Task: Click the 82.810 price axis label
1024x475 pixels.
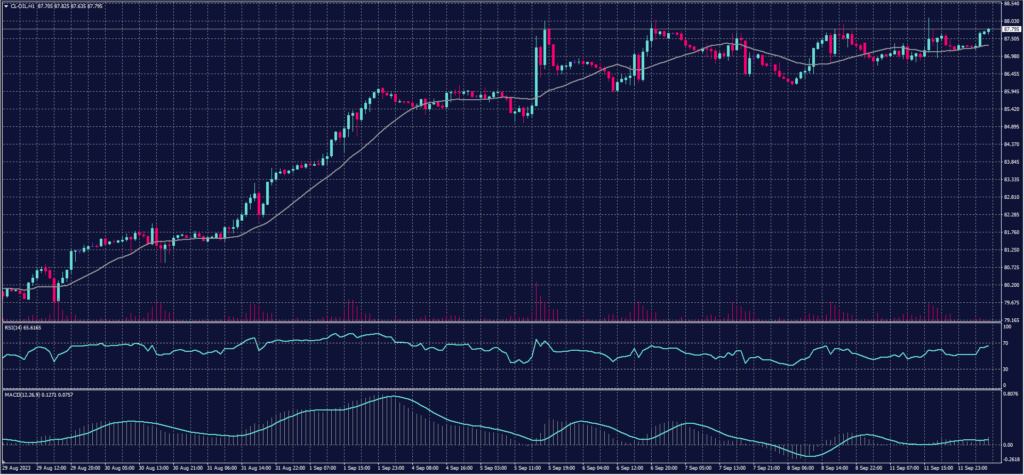Action: [x=1010, y=197]
